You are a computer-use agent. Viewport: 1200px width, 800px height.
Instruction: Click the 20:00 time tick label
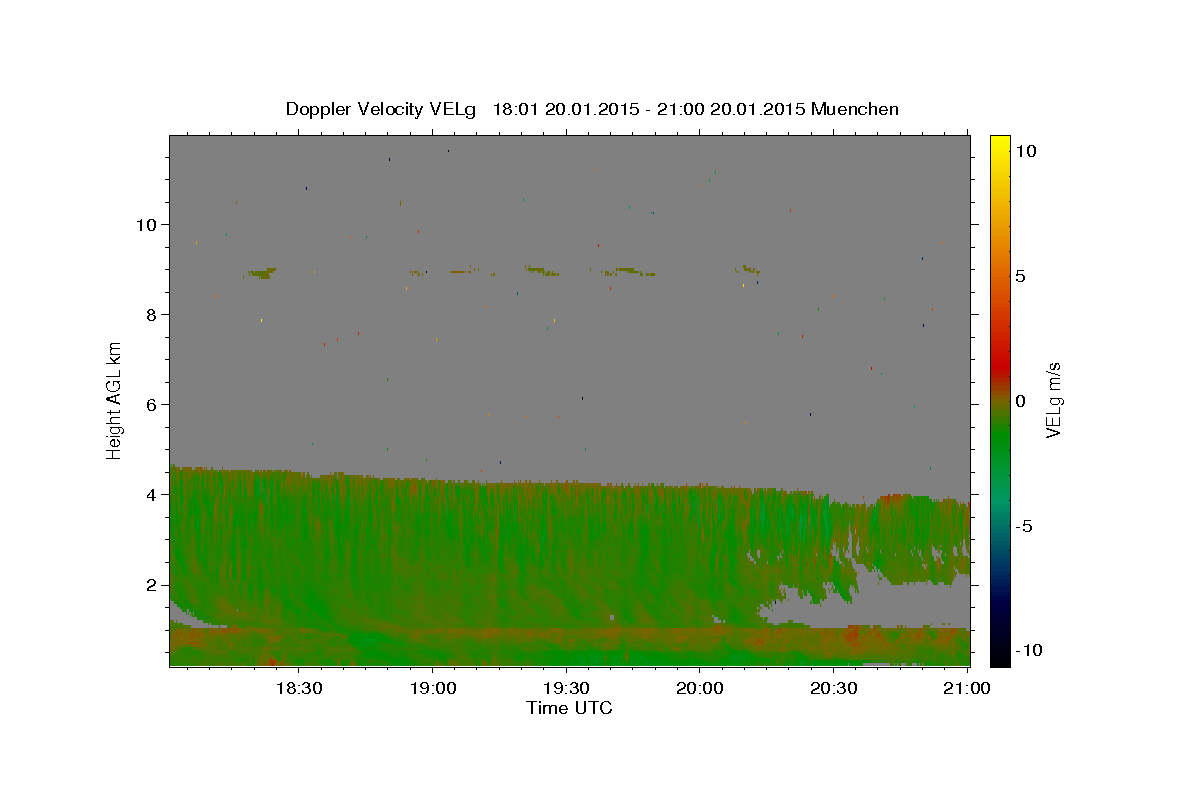tap(700, 688)
